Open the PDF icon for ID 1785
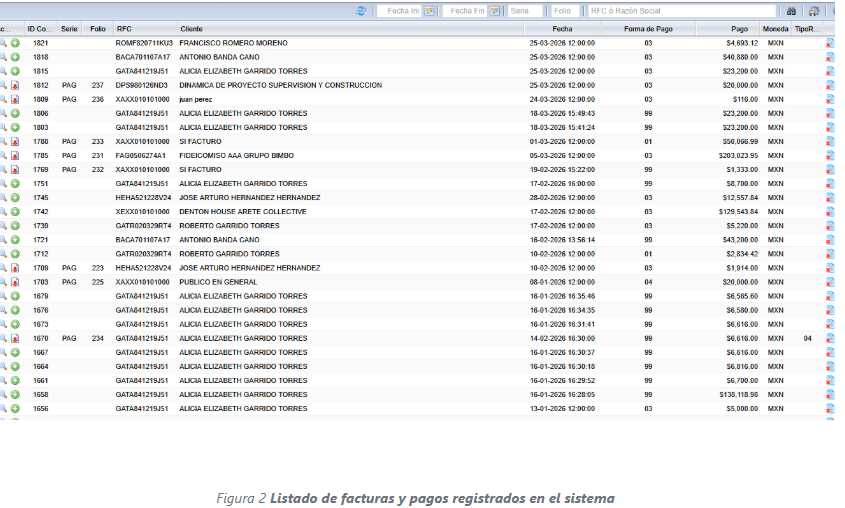845x508 pixels. coord(15,156)
